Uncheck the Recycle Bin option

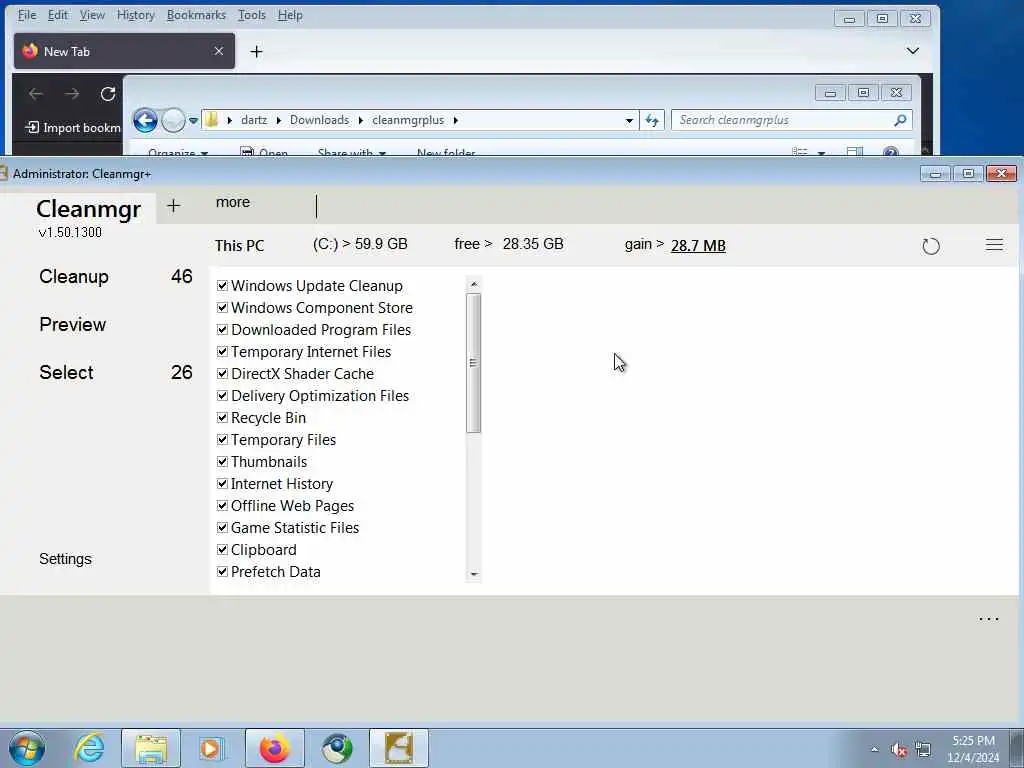pos(222,418)
